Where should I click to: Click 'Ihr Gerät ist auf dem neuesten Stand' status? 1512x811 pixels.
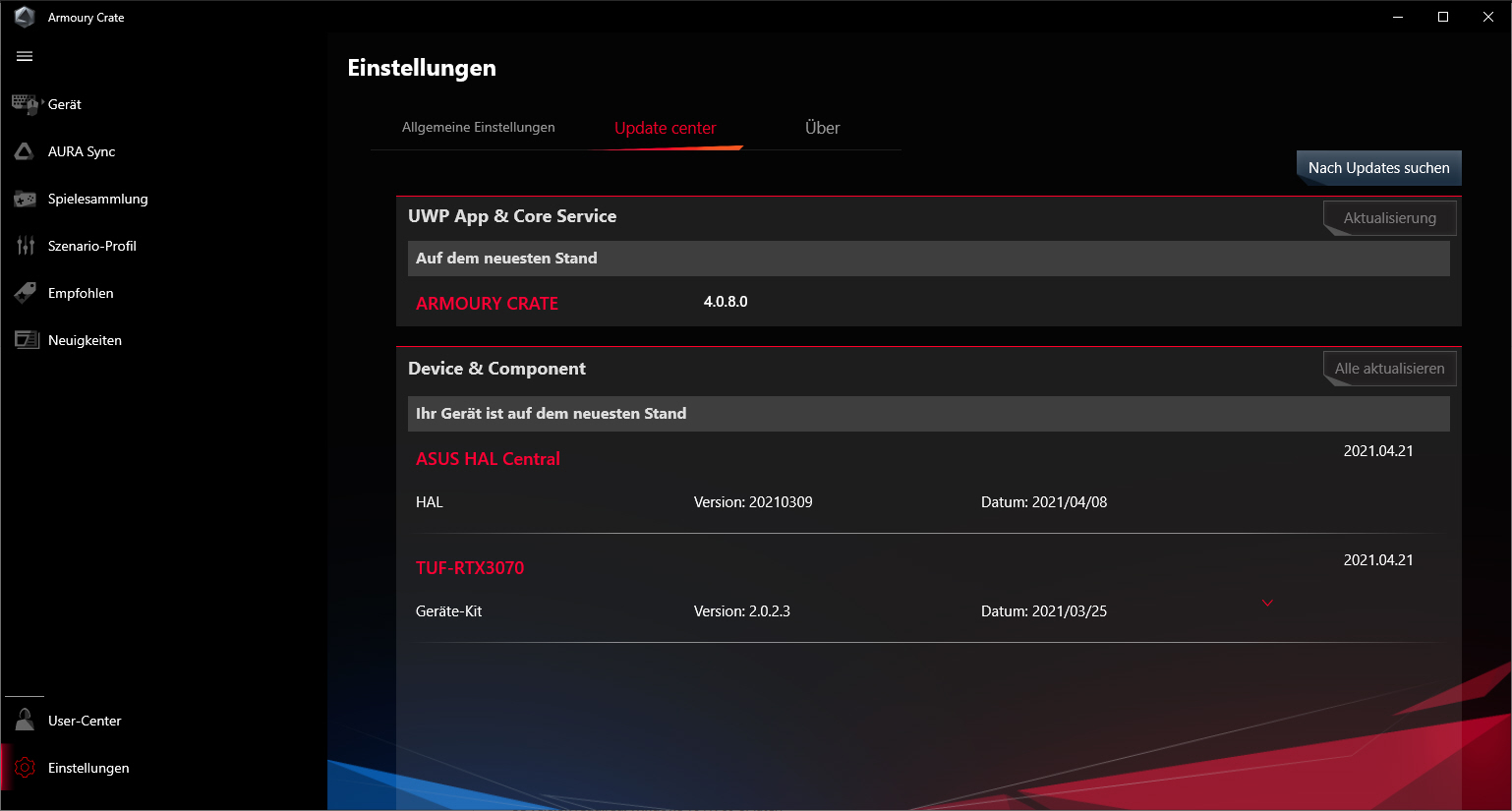click(x=928, y=414)
